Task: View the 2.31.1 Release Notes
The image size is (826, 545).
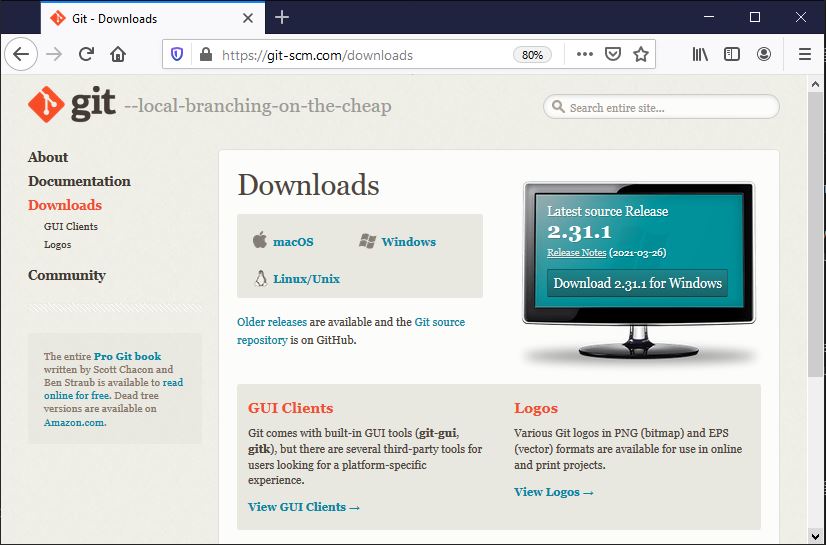Action: tap(576, 252)
